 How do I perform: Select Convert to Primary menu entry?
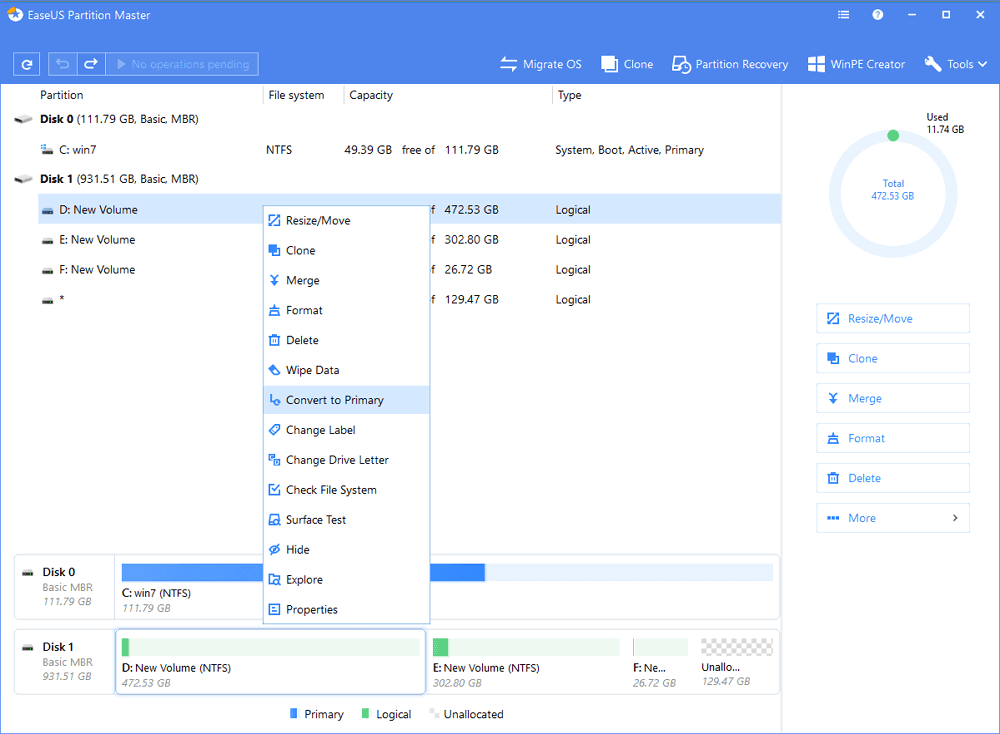(346, 400)
